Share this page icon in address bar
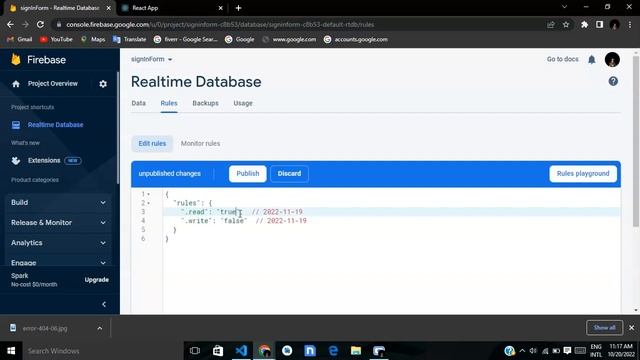This screenshot has width=640, height=360. (551, 24)
